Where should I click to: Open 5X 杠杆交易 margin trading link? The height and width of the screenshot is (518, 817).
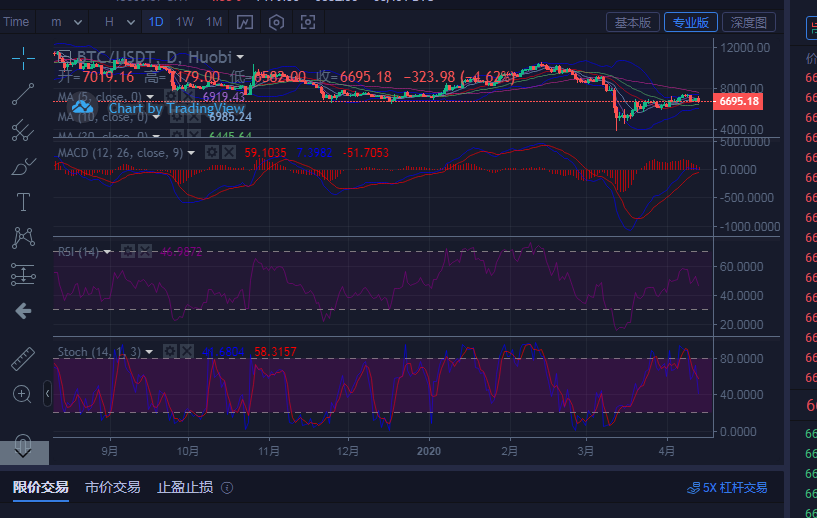coord(727,488)
